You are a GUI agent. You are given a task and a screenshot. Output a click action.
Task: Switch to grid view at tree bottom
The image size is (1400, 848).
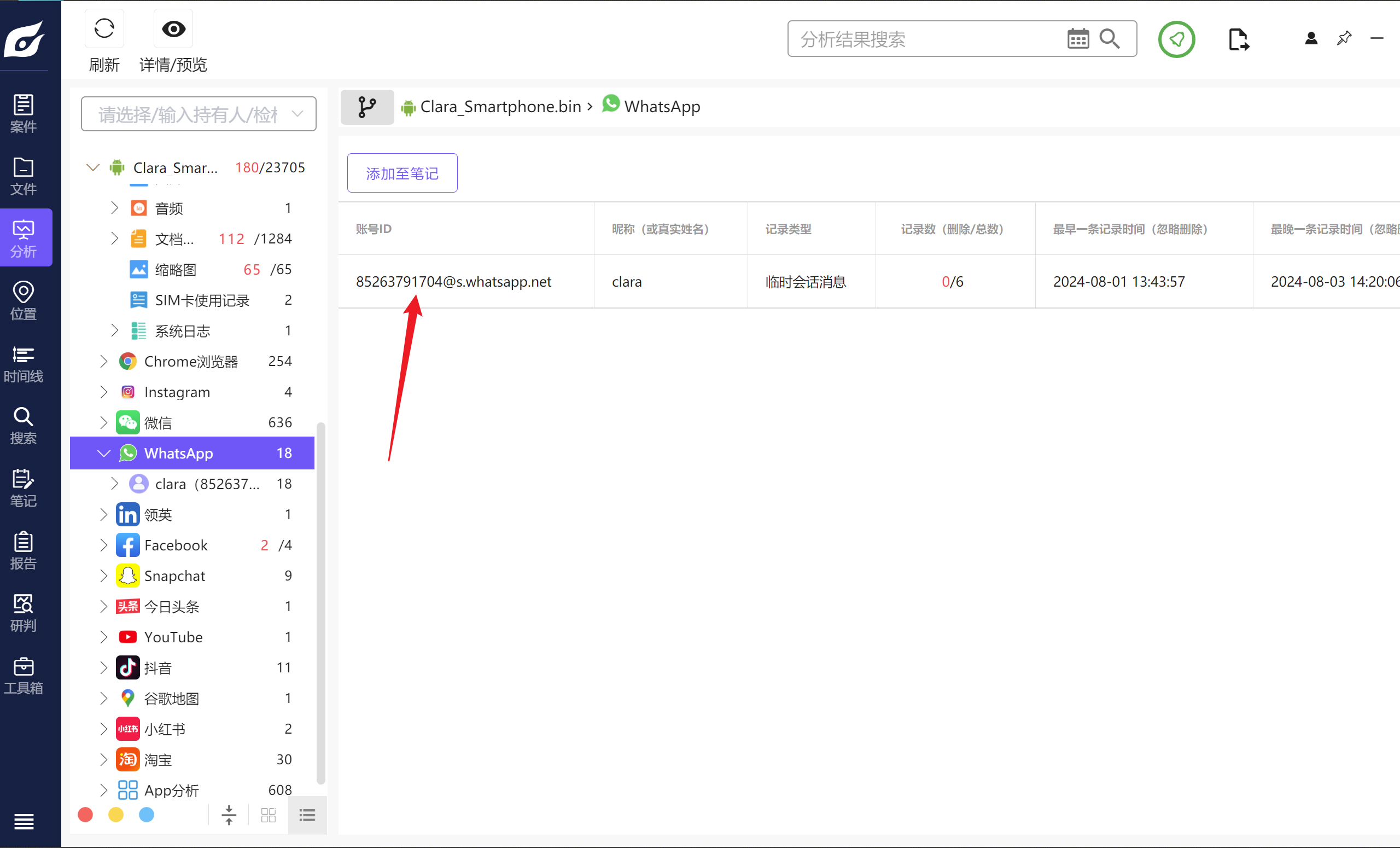(268, 815)
